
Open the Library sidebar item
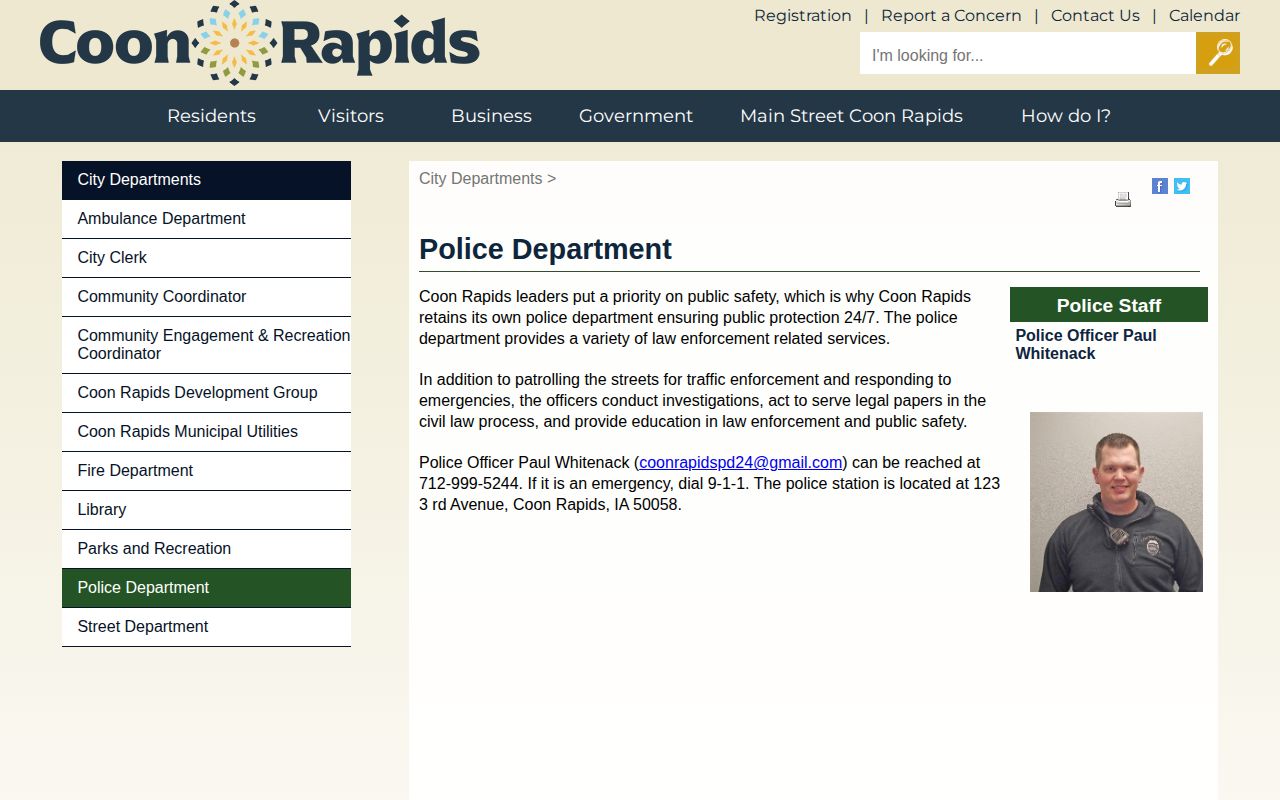pos(206,510)
